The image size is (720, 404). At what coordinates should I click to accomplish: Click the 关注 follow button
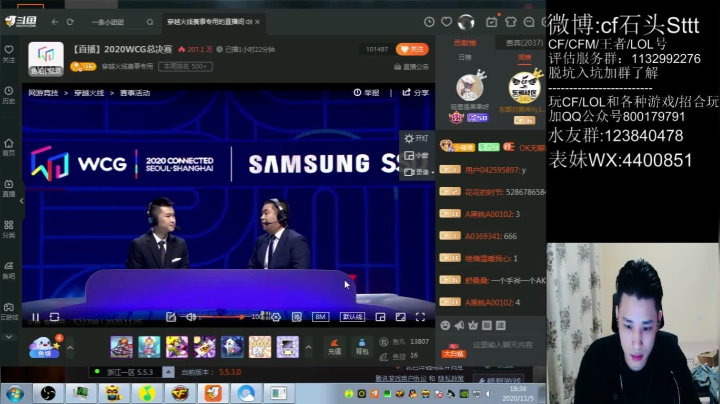click(412, 49)
